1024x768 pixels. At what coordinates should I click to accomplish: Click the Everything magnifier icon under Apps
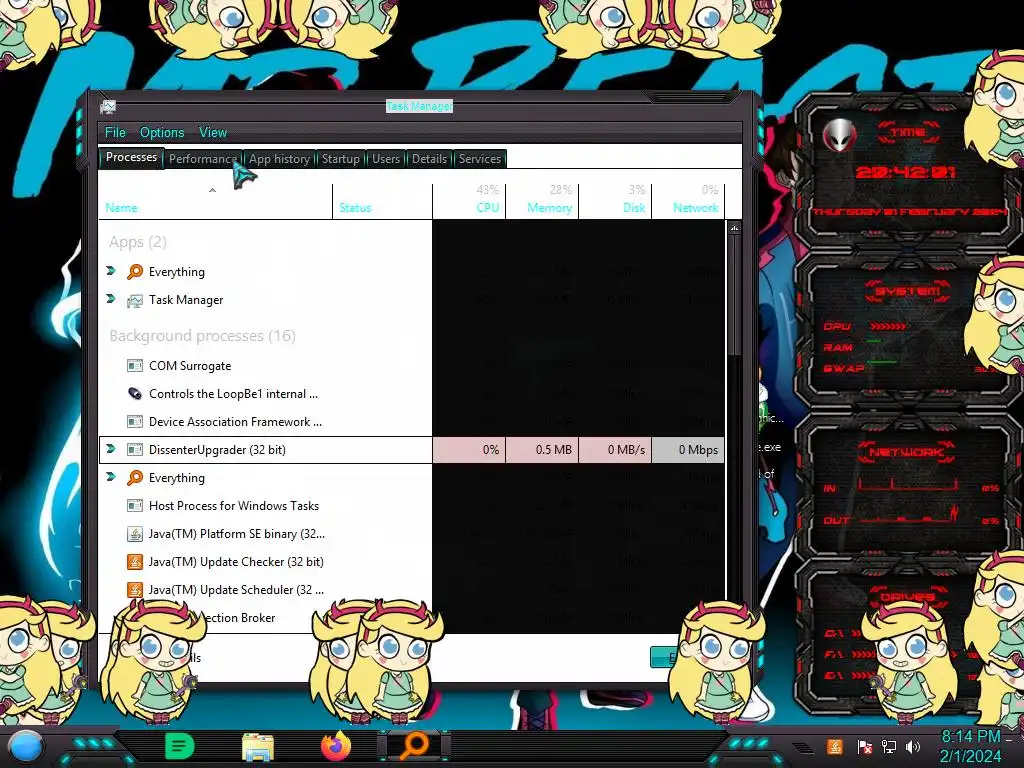[x=135, y=272]
